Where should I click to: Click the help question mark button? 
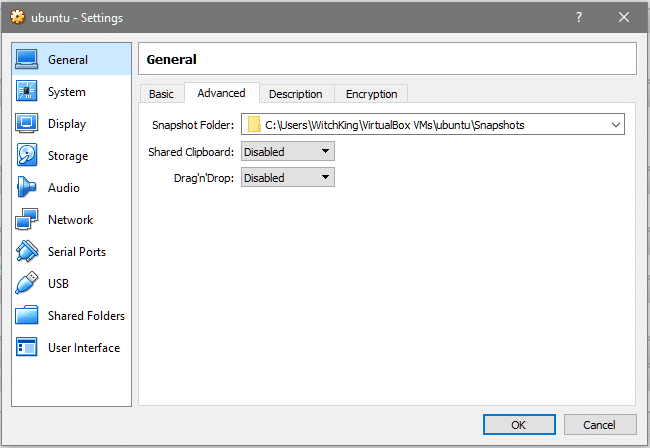[579, 17]
